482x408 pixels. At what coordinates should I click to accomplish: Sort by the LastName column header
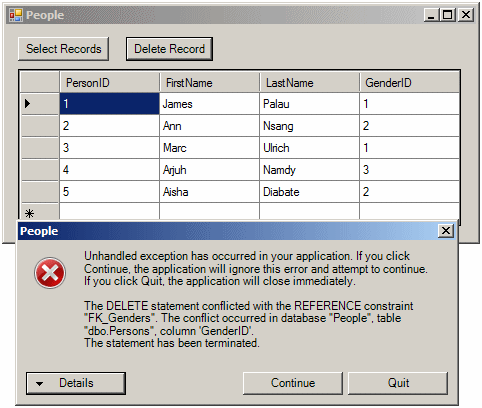pos(310,82)
